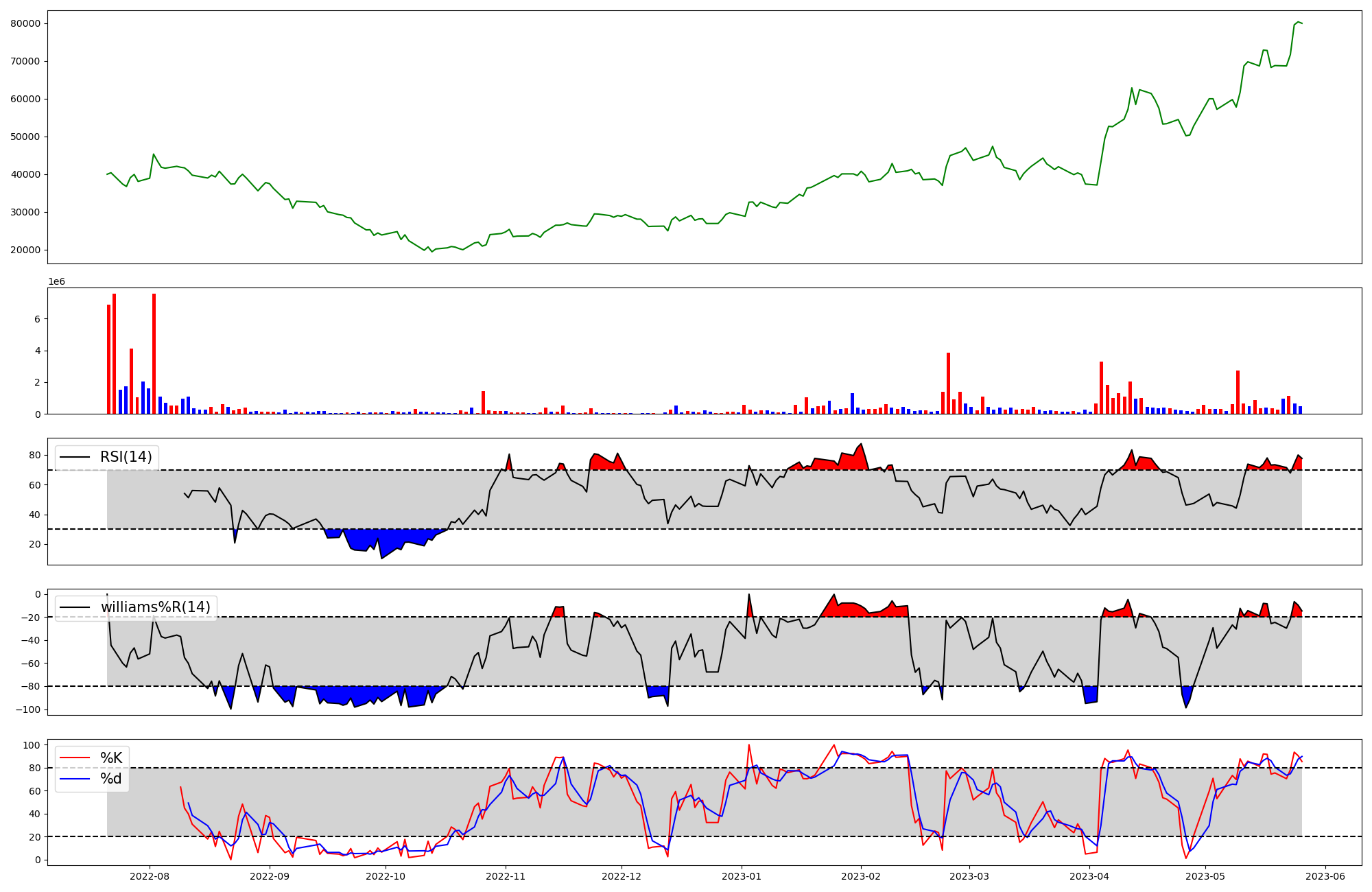Screen dimensions: 1372x892
Task: Click the tall red volume bar near 2023-03
Action: (948, 383)
